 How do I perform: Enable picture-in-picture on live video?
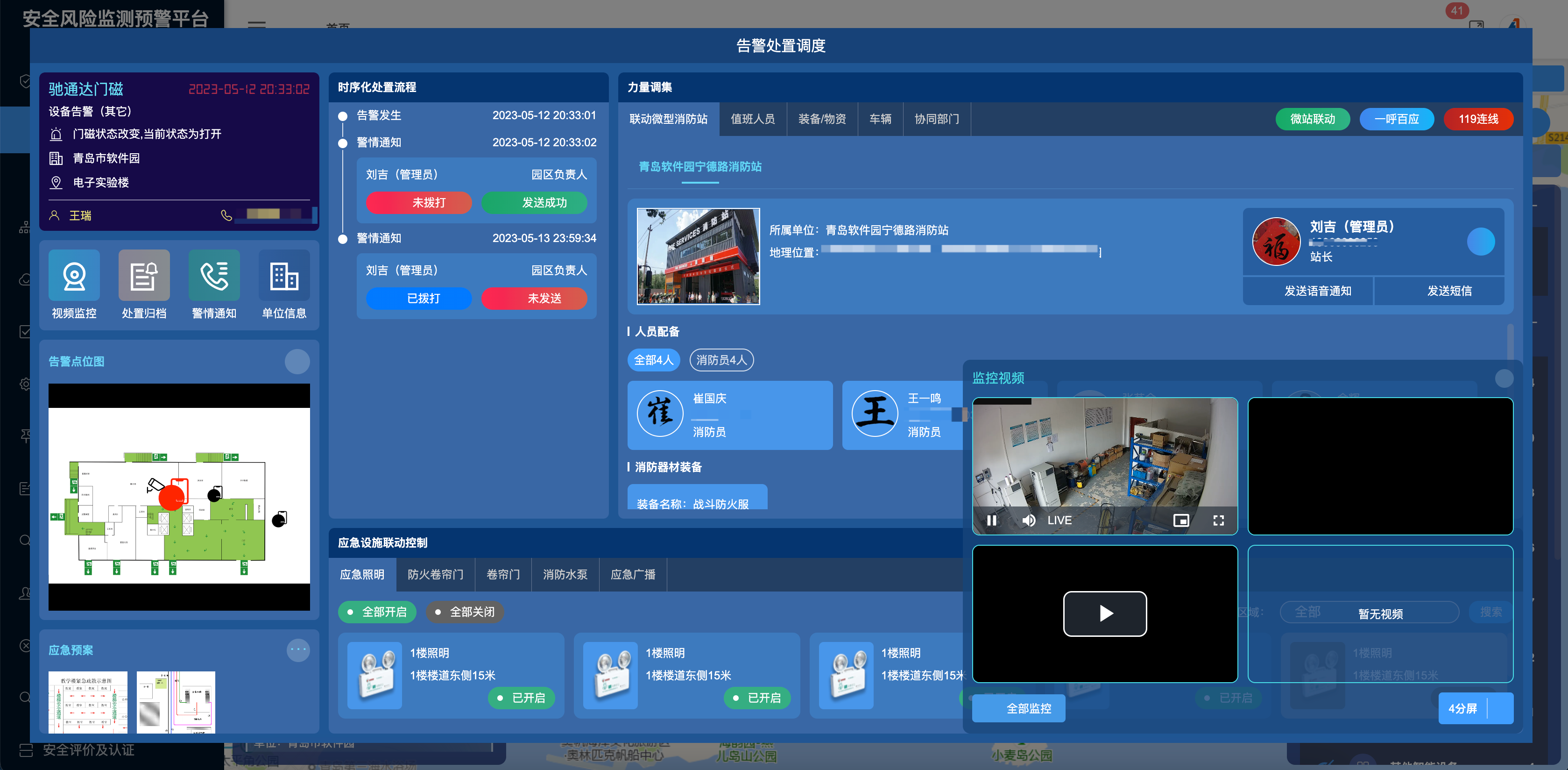pyautogui.click(x=1181, y=520)
